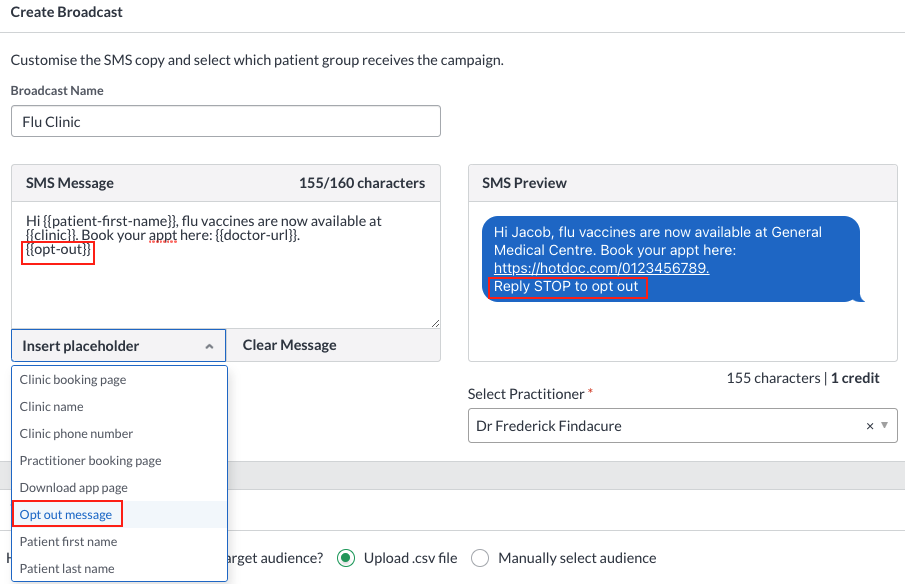The height and width of the screenshot is (584, 905).
Task: Click the Clear Message button
Action: [288, 345]
